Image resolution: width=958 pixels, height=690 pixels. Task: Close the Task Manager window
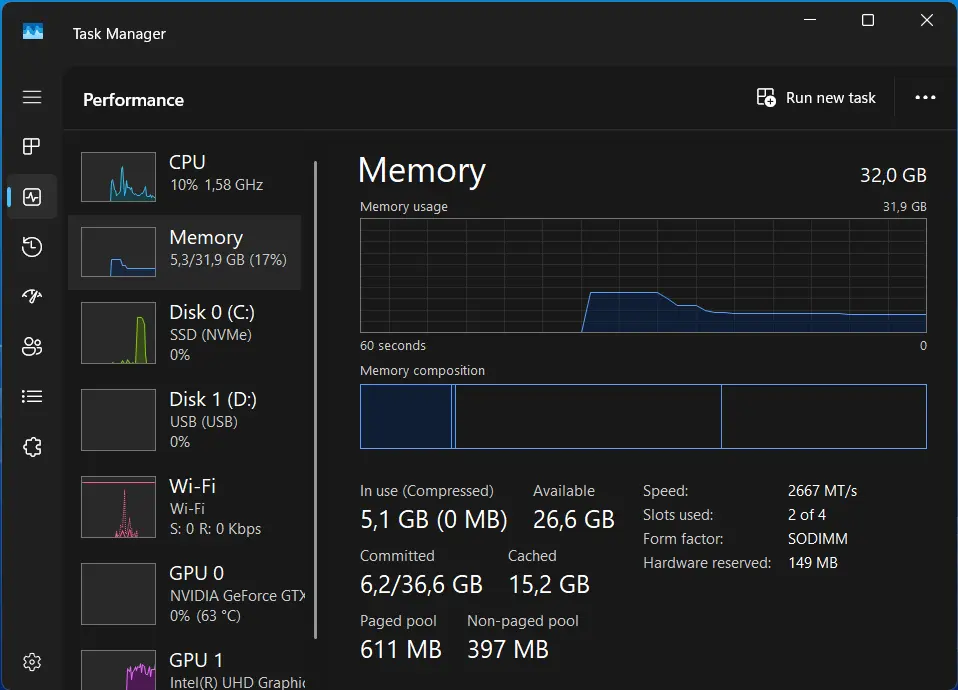[926, 20]
